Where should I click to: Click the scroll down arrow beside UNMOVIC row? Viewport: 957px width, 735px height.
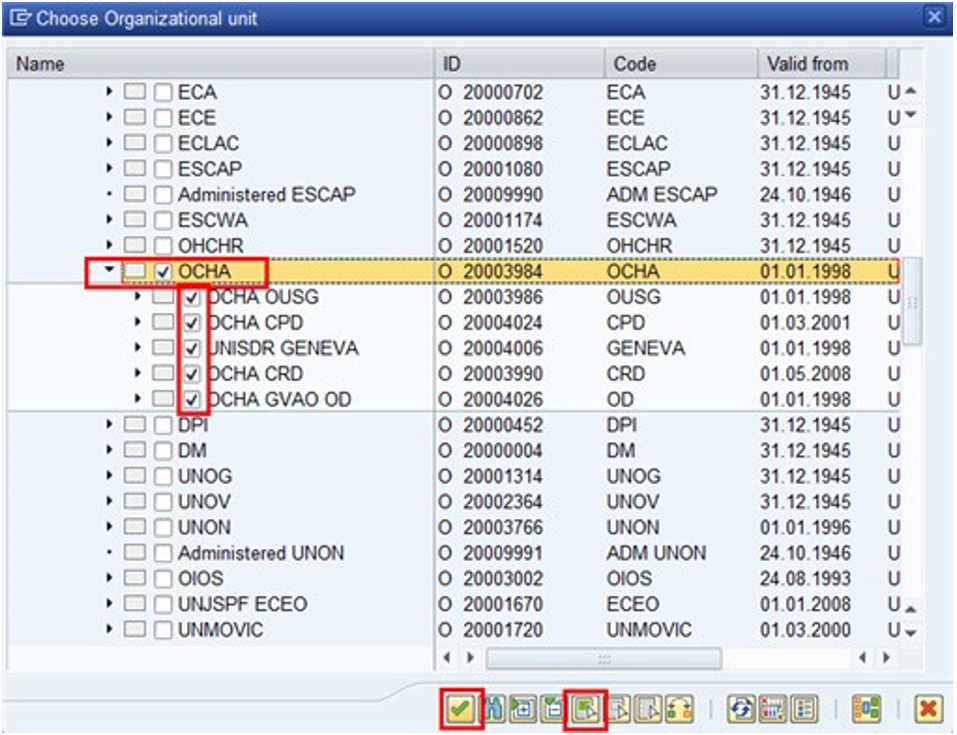tap(911, 633)
